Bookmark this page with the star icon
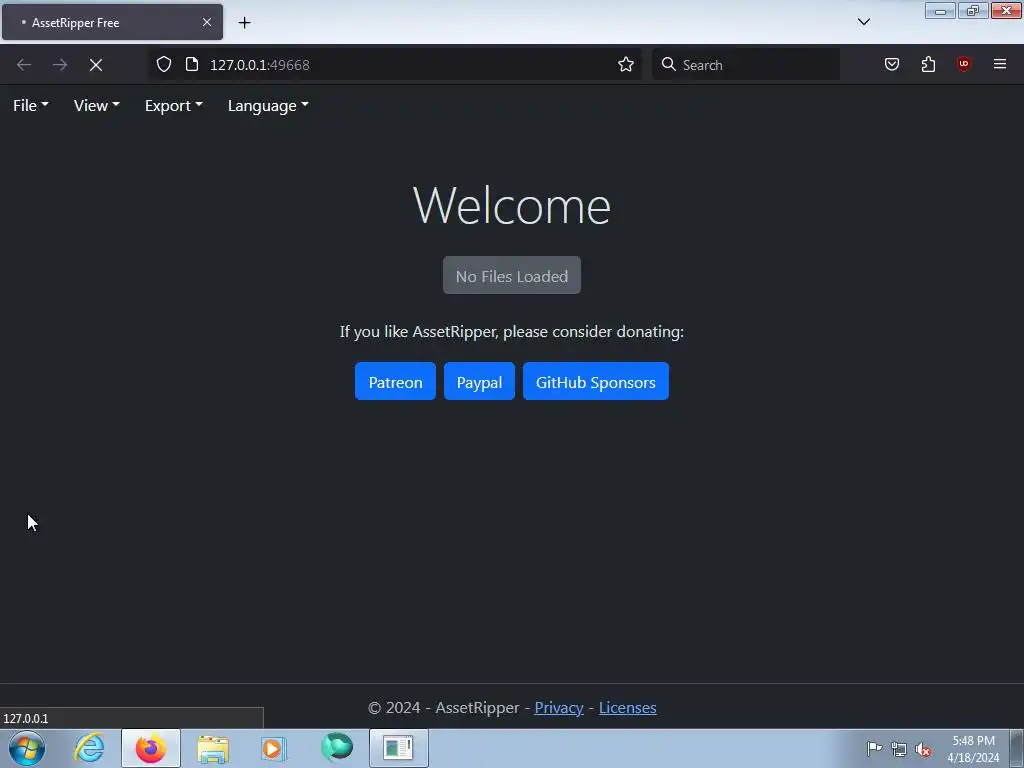Screen dimensions: 1024x768 pos(626,65)
